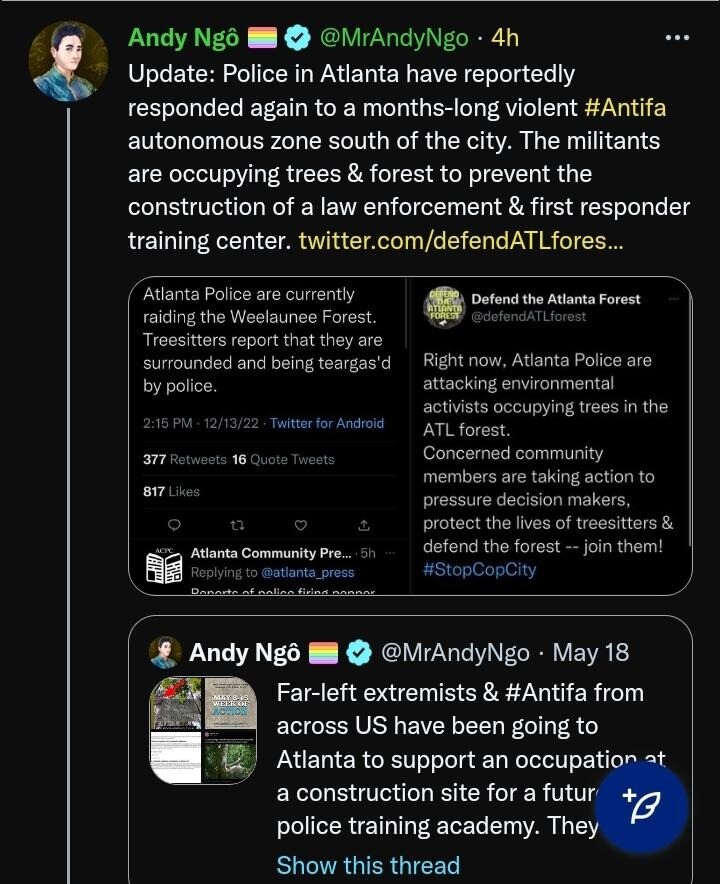The height and width of the screenshot is (884, 720).
Task: Open the #StopCopCity hashtag
Action: click(479, 570)
